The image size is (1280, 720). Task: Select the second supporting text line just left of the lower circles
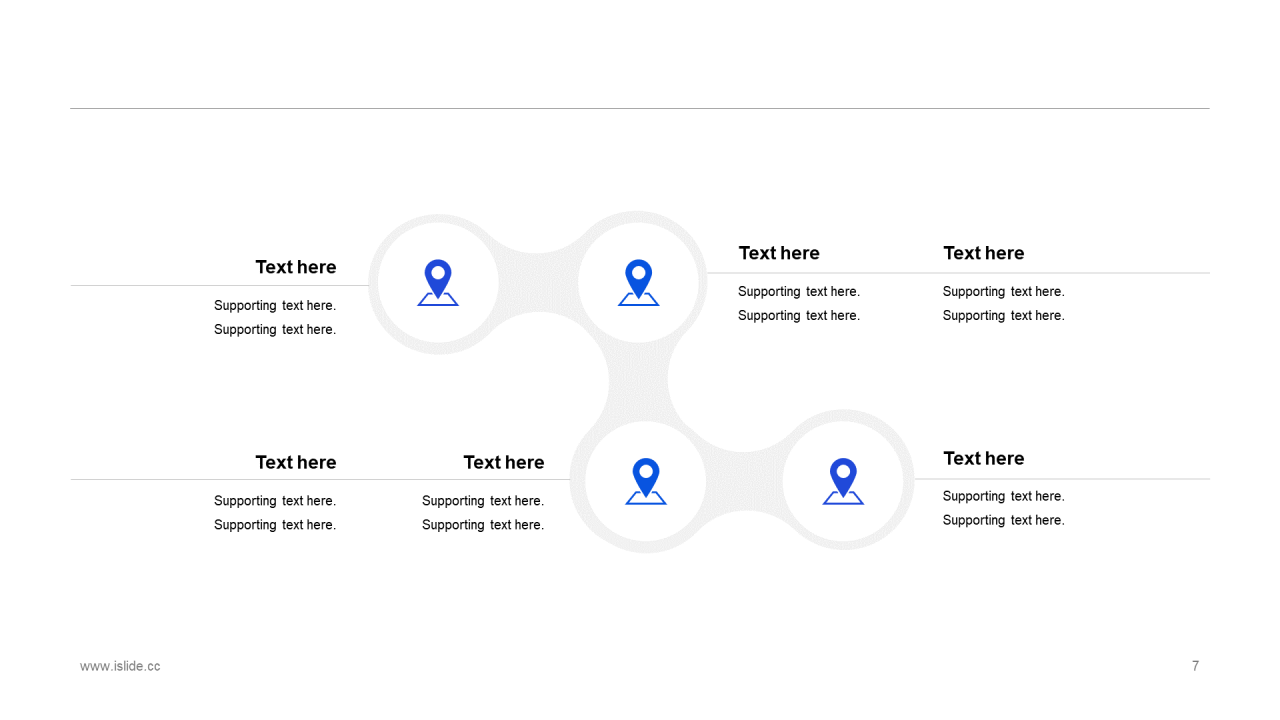(483, 525)
